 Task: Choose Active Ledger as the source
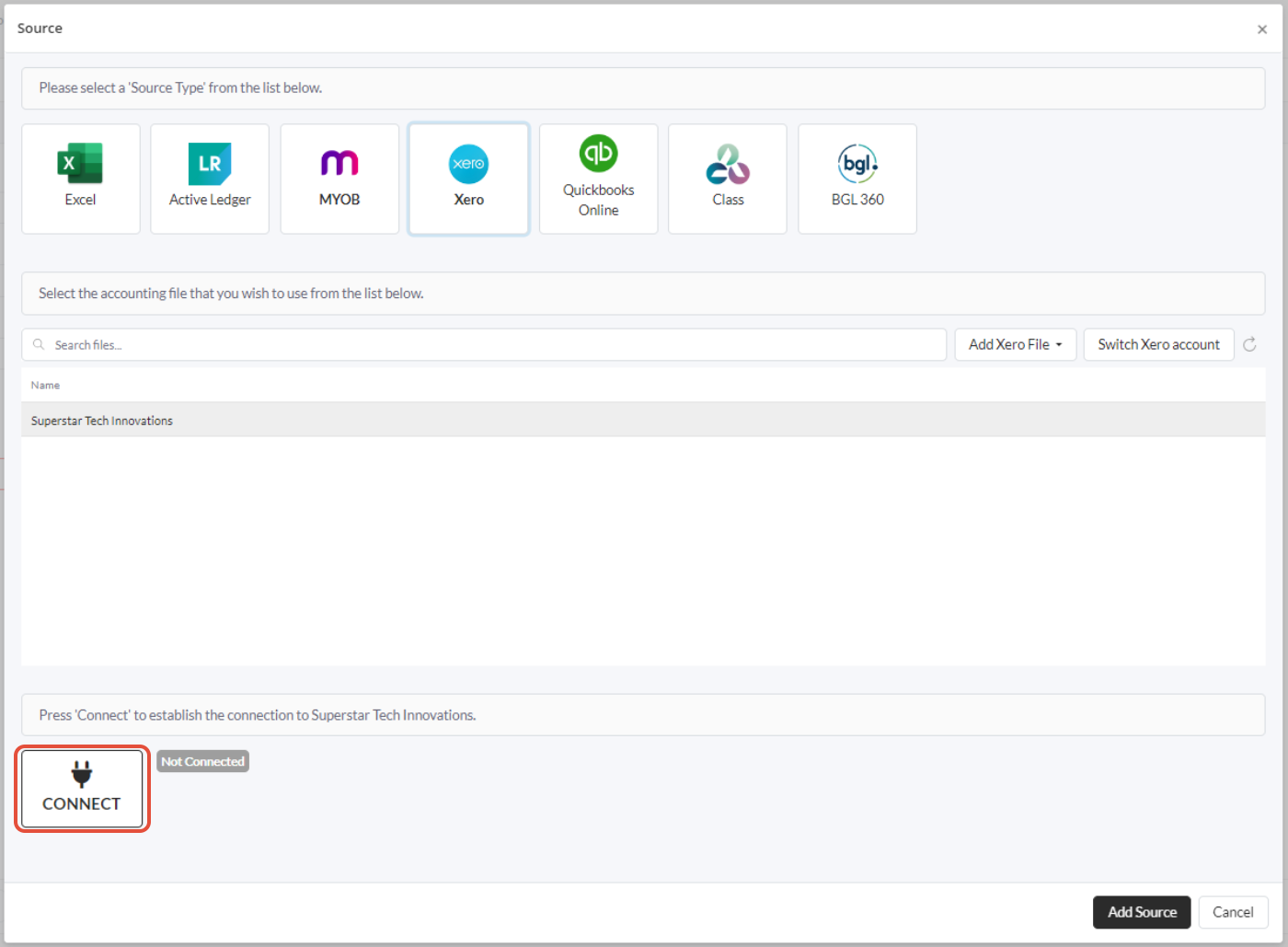(210, 179)
